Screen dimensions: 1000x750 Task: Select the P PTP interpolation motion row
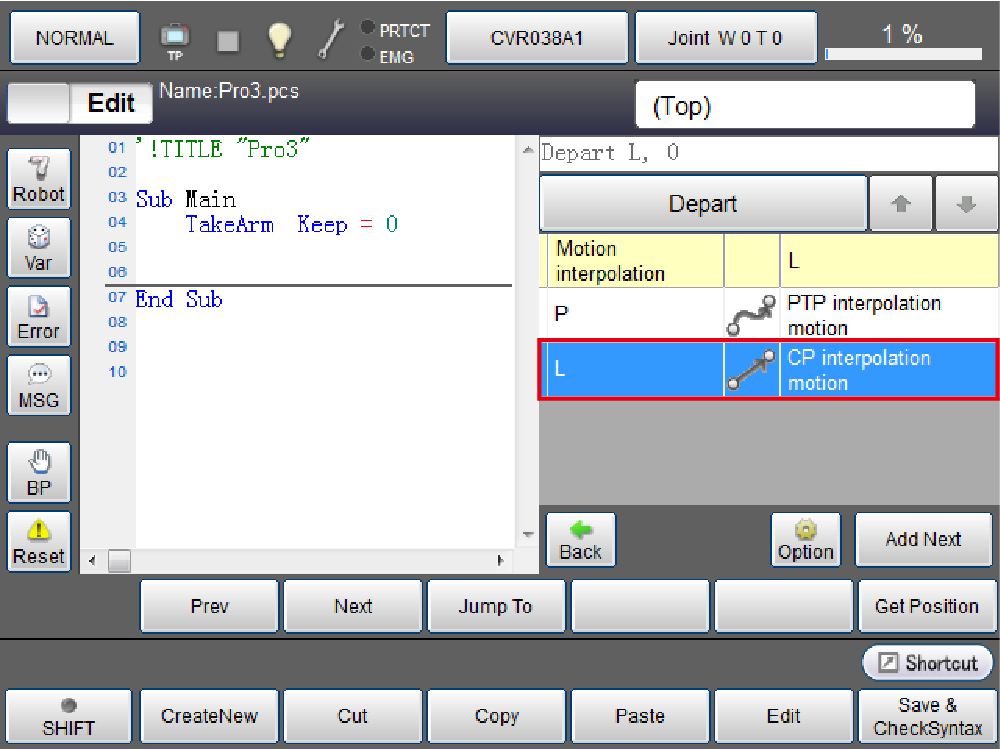tap(768, 315)
